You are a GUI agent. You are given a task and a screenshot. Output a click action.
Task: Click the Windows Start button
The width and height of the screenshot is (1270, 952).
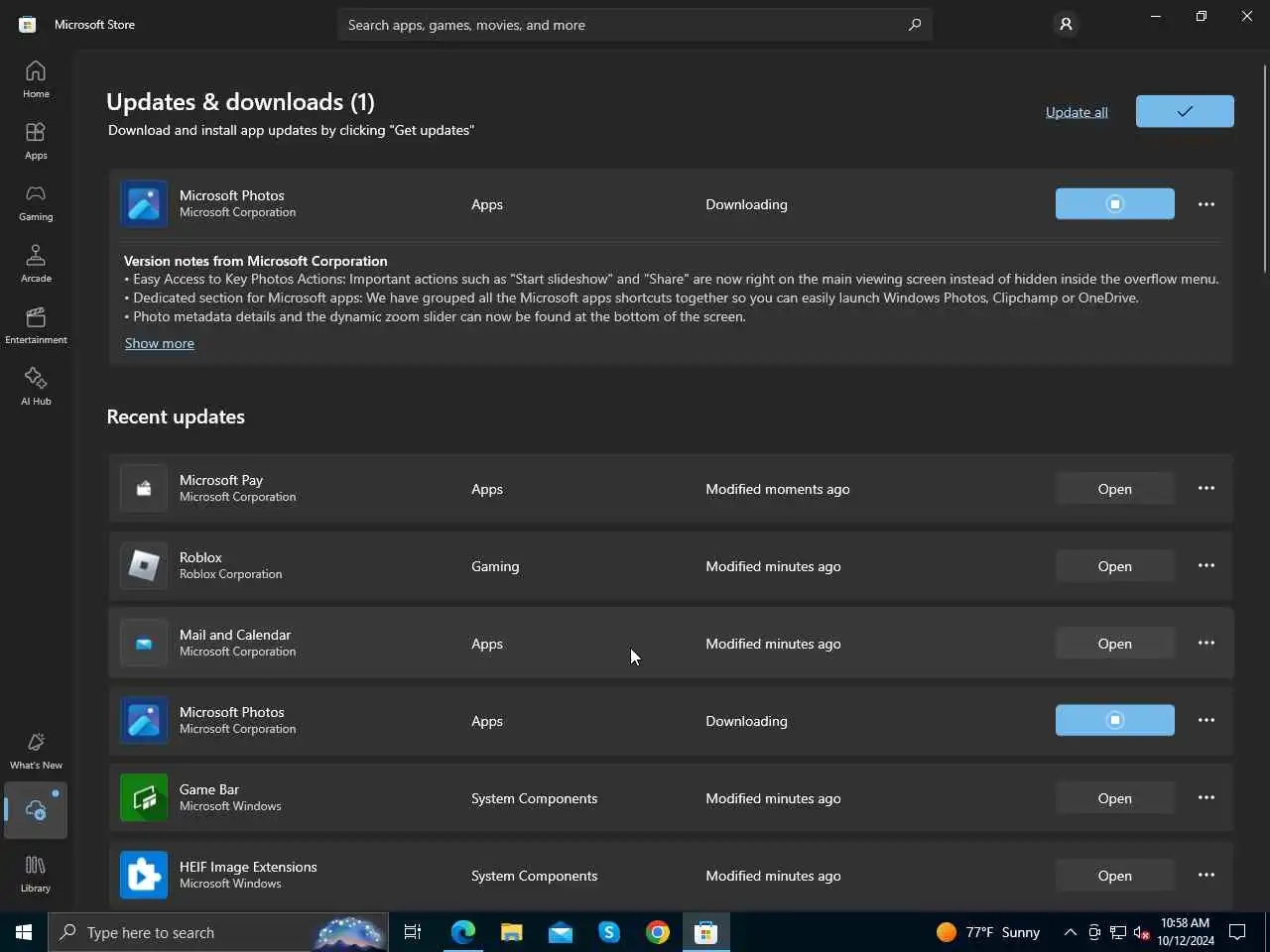(24, 932)
